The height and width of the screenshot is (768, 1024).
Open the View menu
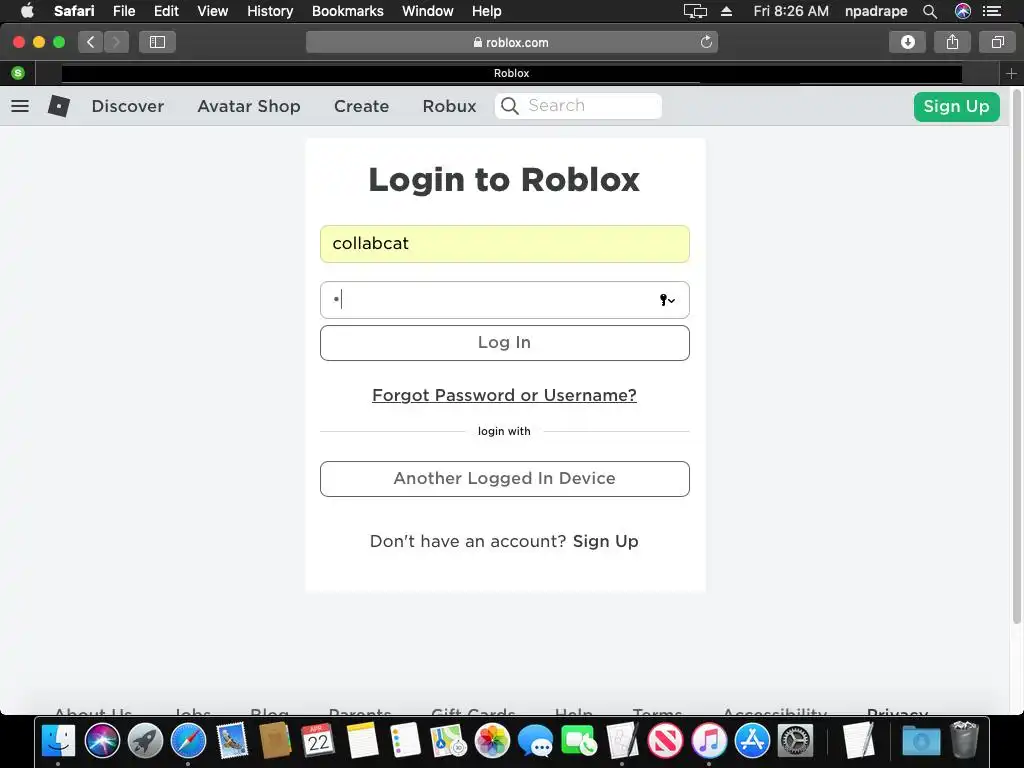(x=213, y=11)
